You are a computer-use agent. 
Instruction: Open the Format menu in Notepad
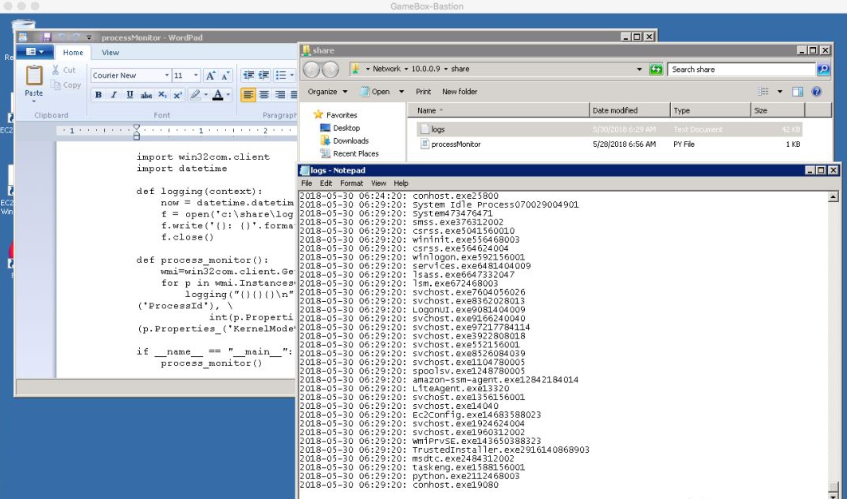click(351, 184)
